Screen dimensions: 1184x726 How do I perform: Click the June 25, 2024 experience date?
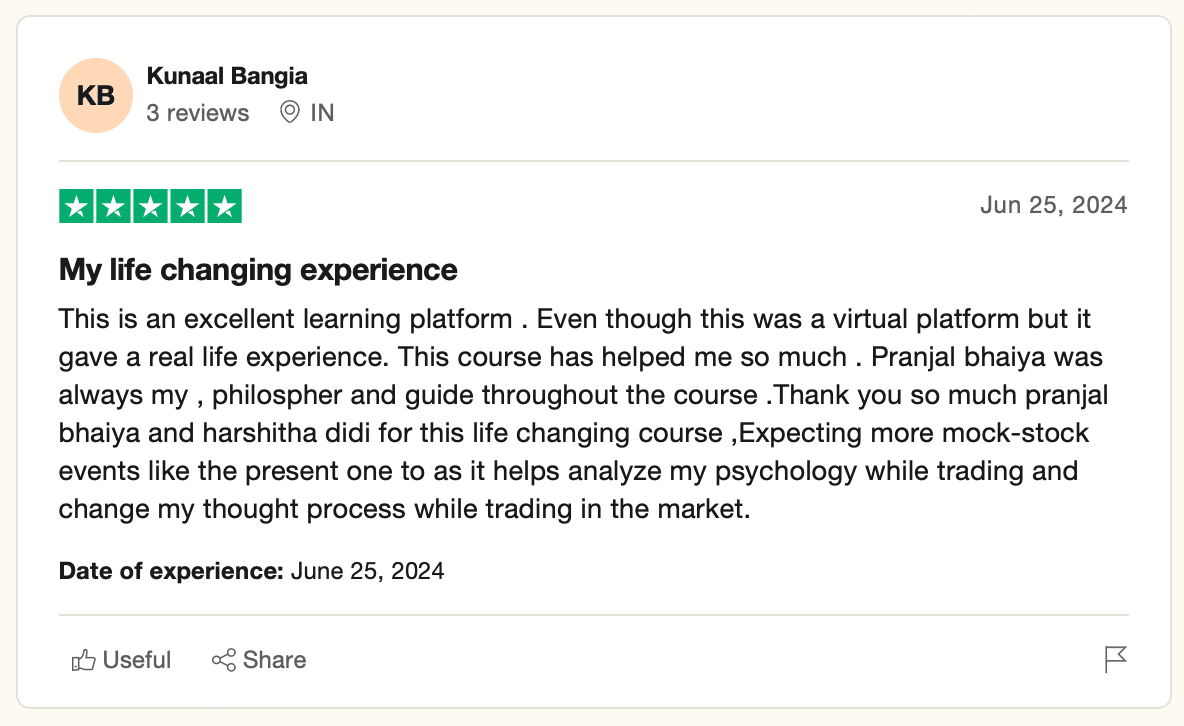[x=367, y=570]
